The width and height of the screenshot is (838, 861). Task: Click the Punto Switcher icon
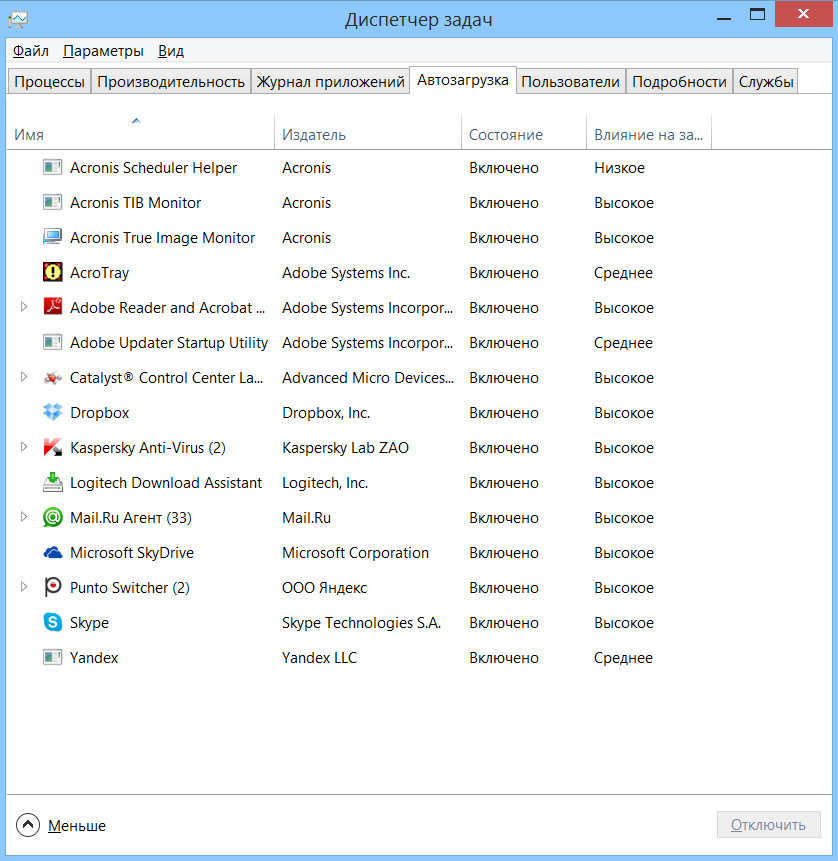click(53, 588)
